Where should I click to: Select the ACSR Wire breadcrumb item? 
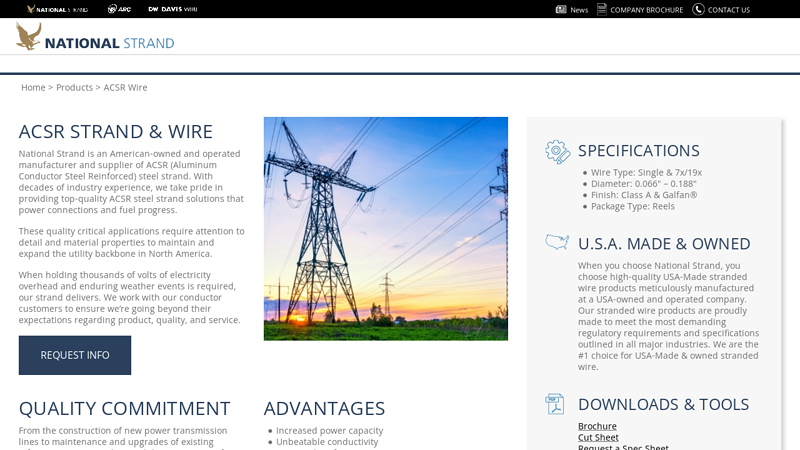pyautogui.click(x=126, y=87)
